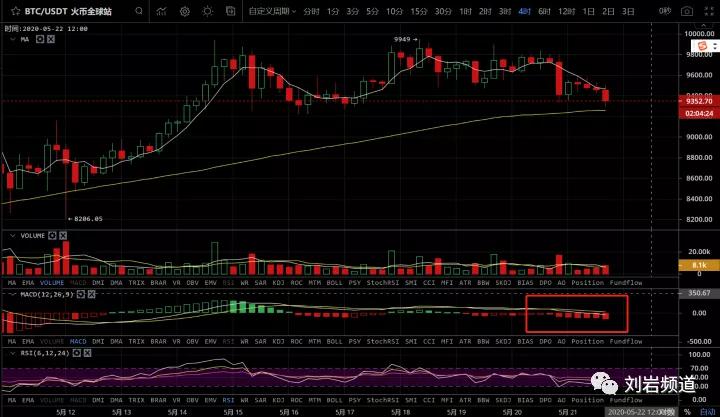
Task: Choose OBV in the row below the volume panel
Action: coord(192,283)
